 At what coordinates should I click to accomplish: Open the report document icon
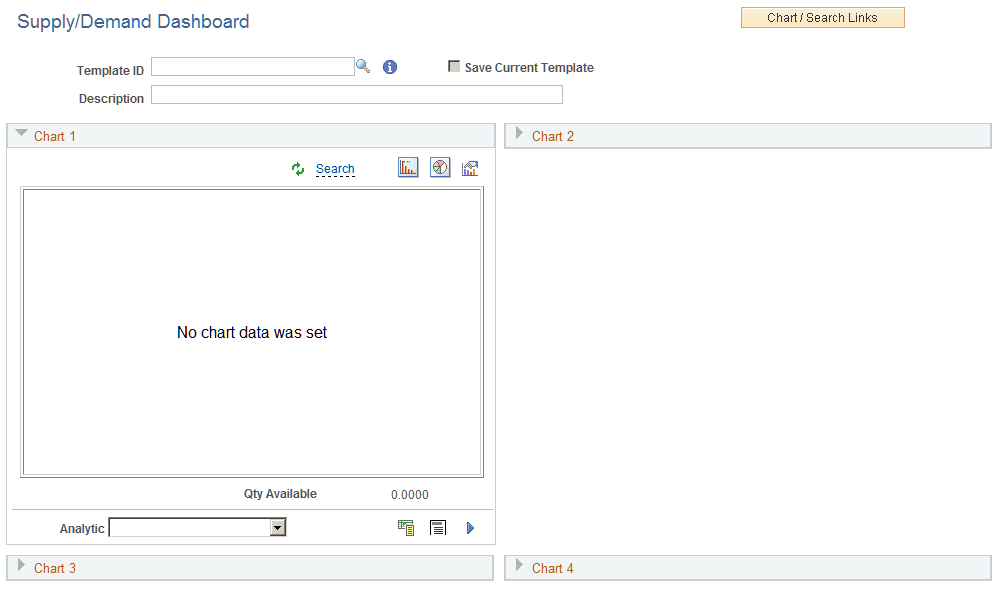click(x=438, y=527)
